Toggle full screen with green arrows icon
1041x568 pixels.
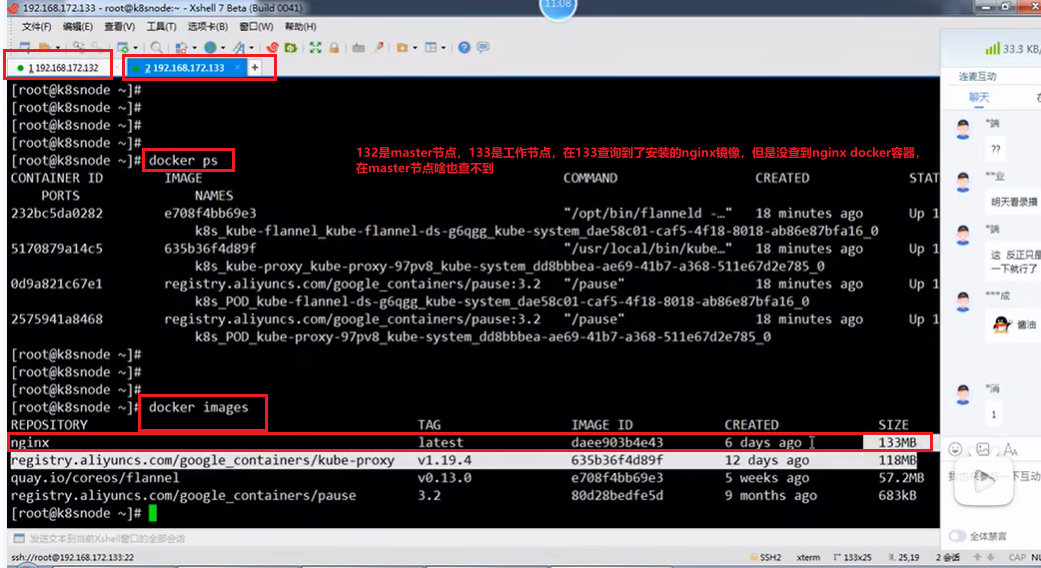(315, 48)
